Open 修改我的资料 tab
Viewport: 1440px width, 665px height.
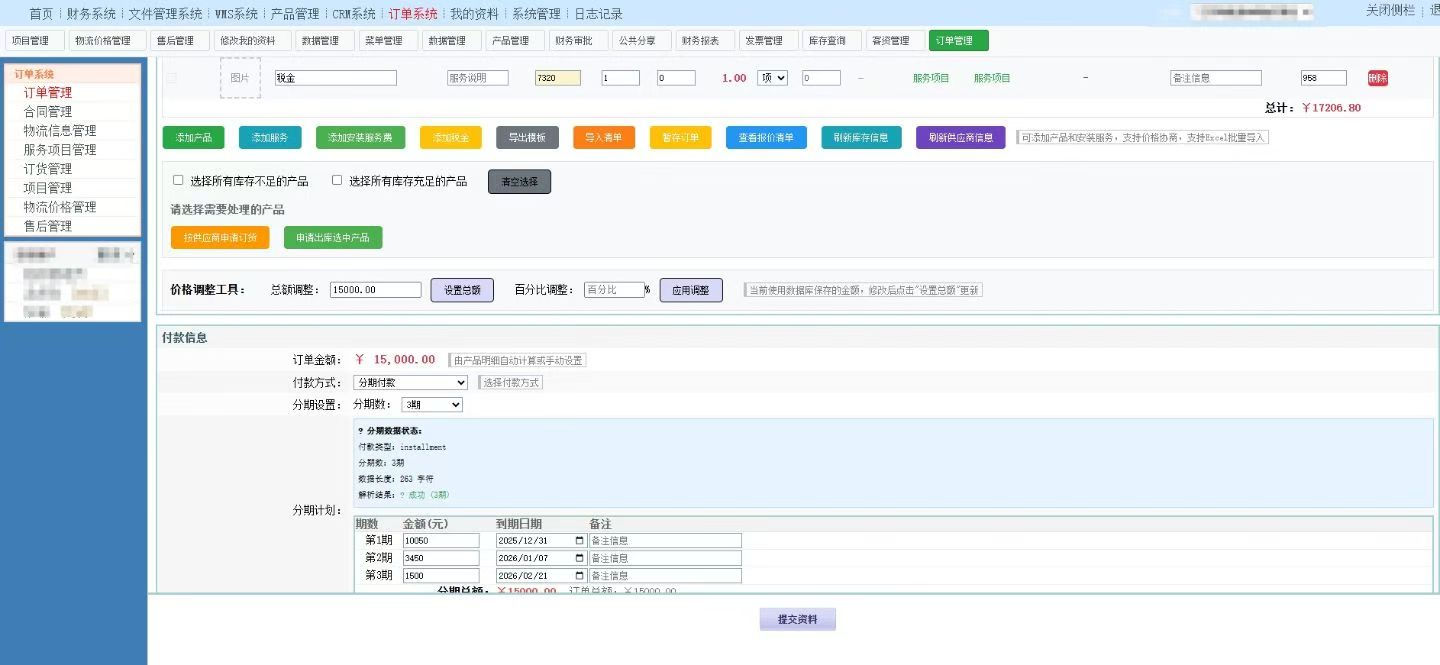(x=253, y=41)
